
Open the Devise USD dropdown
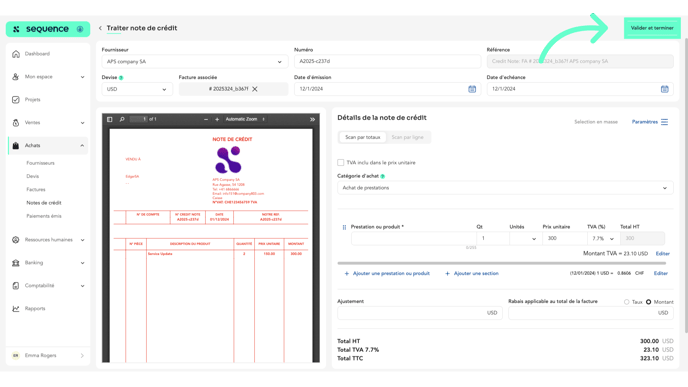coord(137,89)
